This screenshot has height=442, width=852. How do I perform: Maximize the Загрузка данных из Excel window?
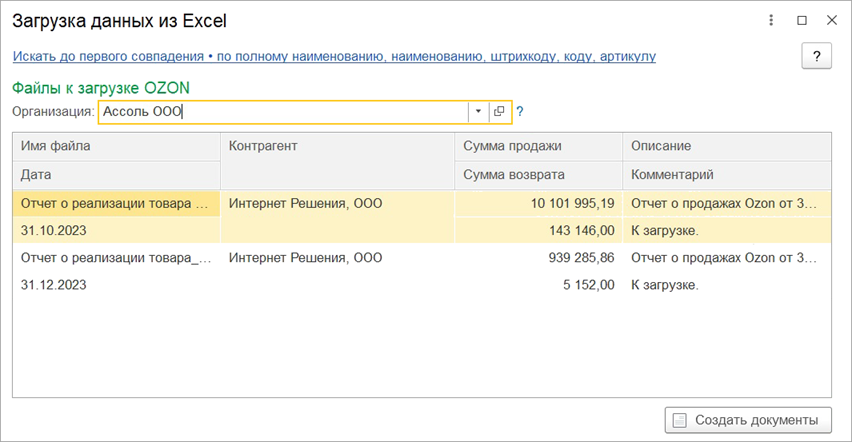tap(801, 20)
